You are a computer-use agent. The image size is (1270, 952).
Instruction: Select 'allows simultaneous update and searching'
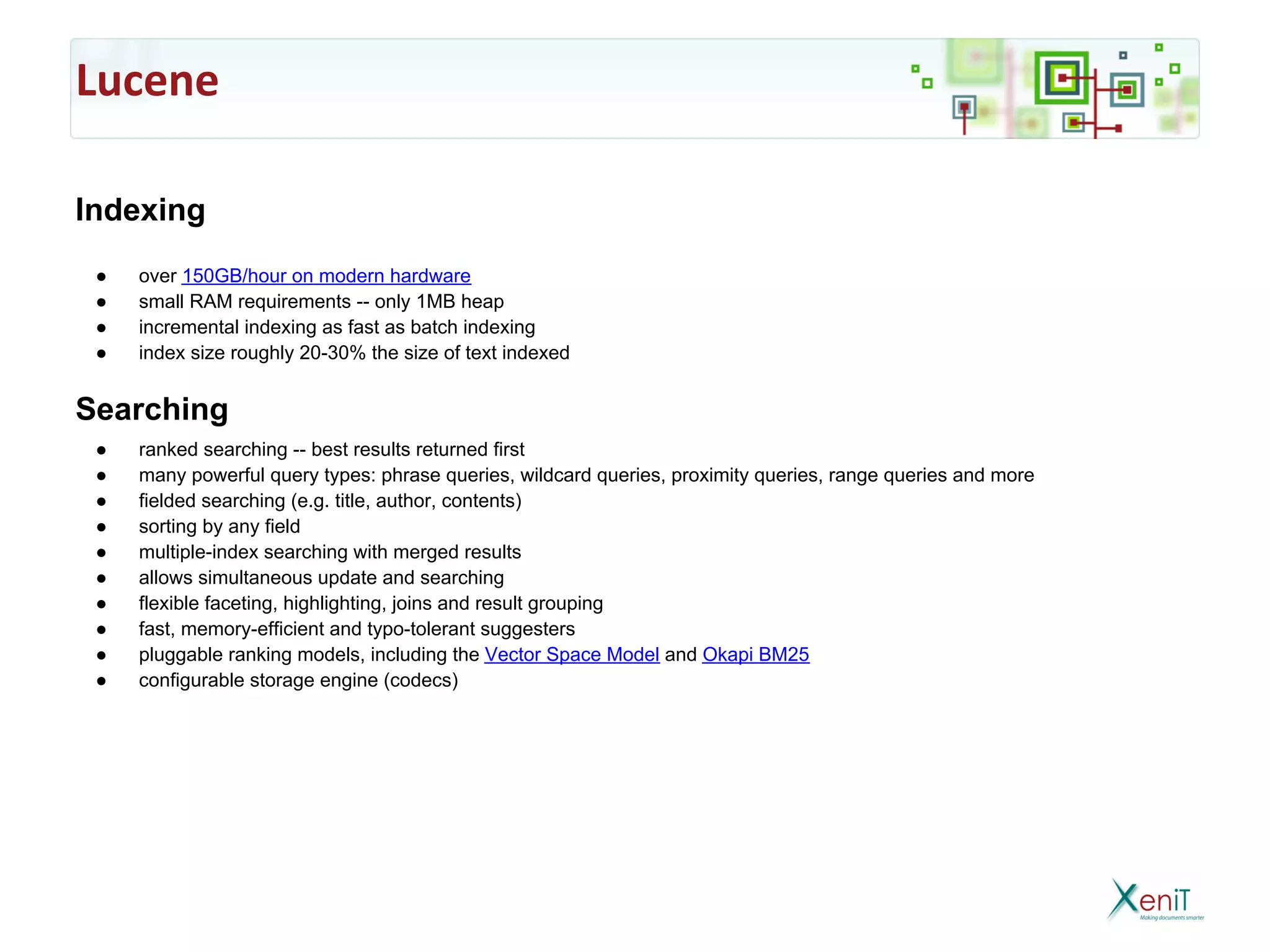point(321,578)
